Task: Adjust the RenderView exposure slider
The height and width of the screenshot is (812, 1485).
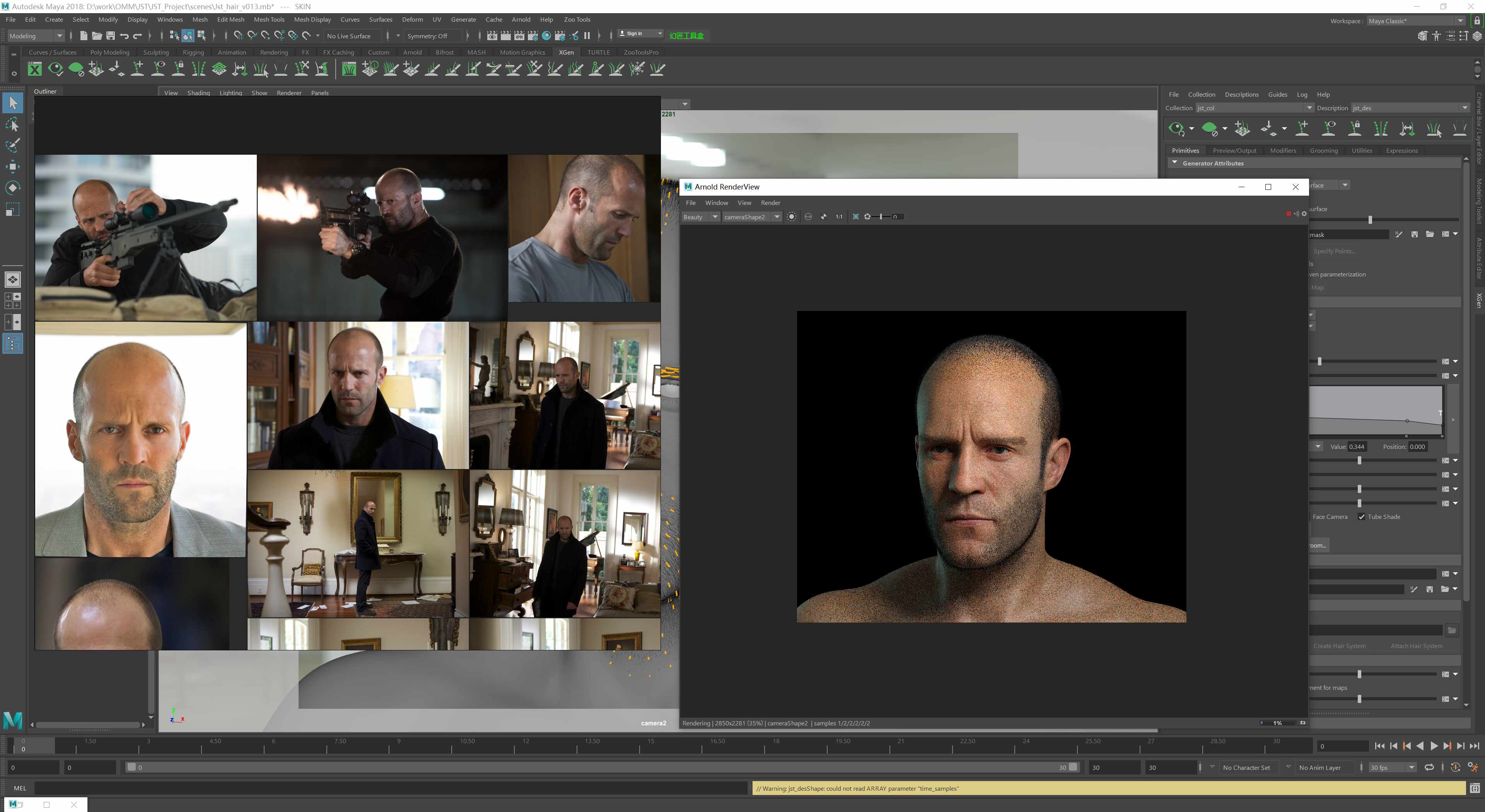Action: 881,217
